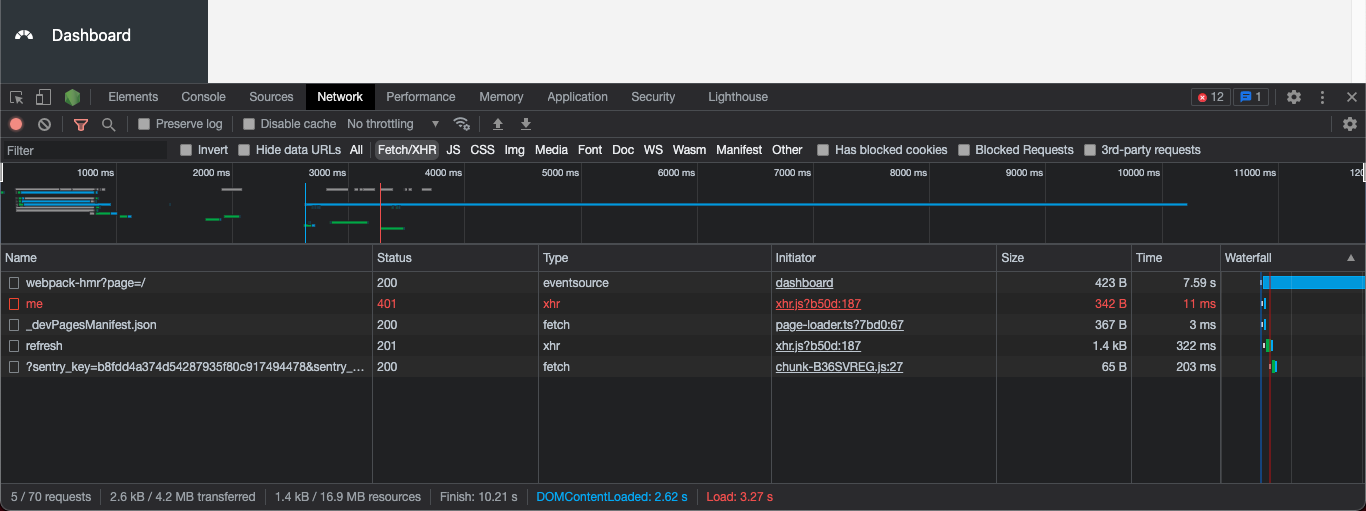The height and width of the screenshot is (511, 1366).
Task: Stop recording network log with red button
Action: 16,124
